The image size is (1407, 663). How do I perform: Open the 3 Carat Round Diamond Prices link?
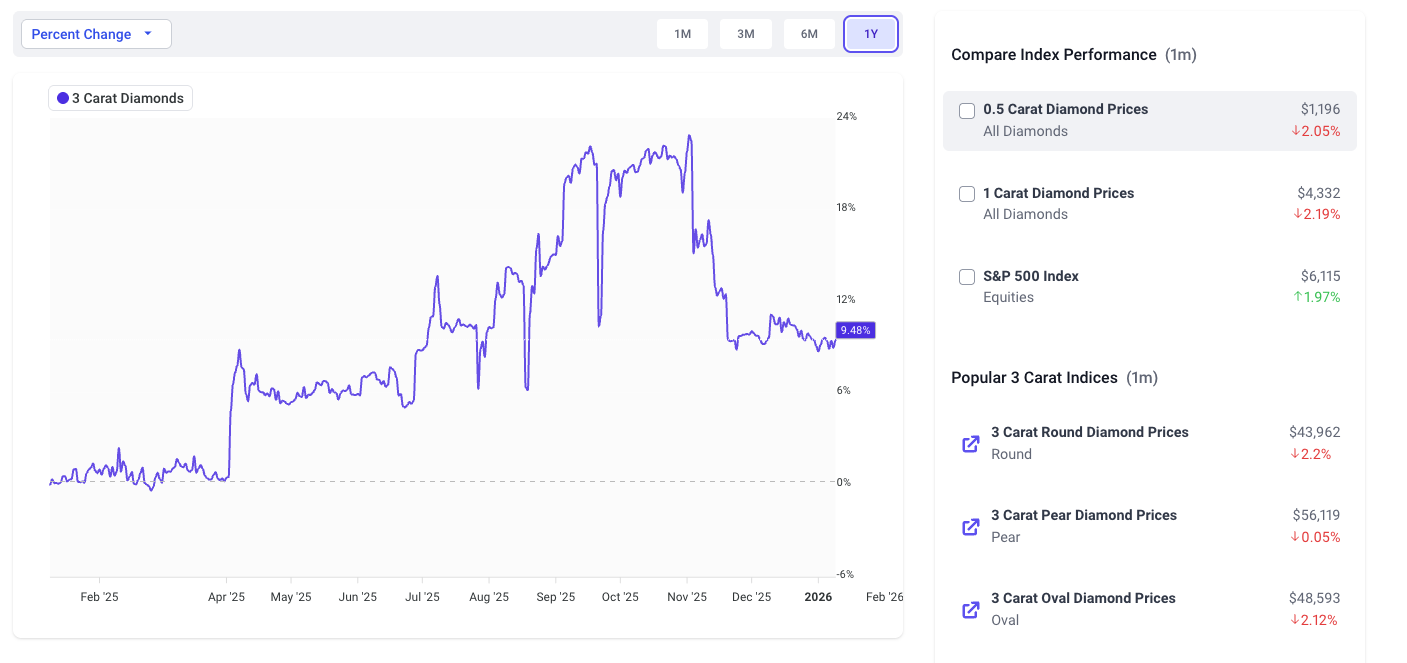coord(1090,432)
